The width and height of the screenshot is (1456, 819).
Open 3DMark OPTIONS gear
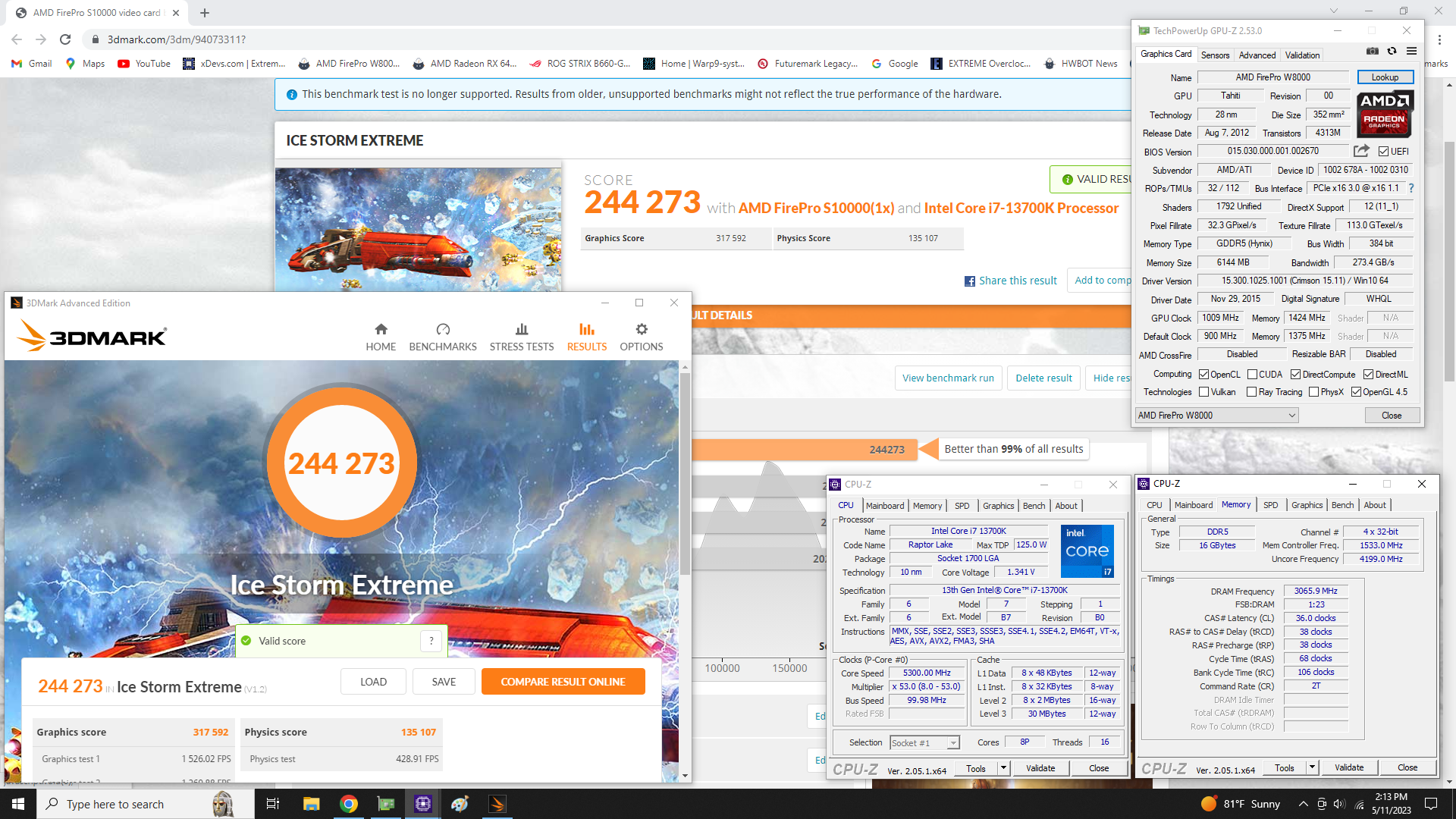642,337
